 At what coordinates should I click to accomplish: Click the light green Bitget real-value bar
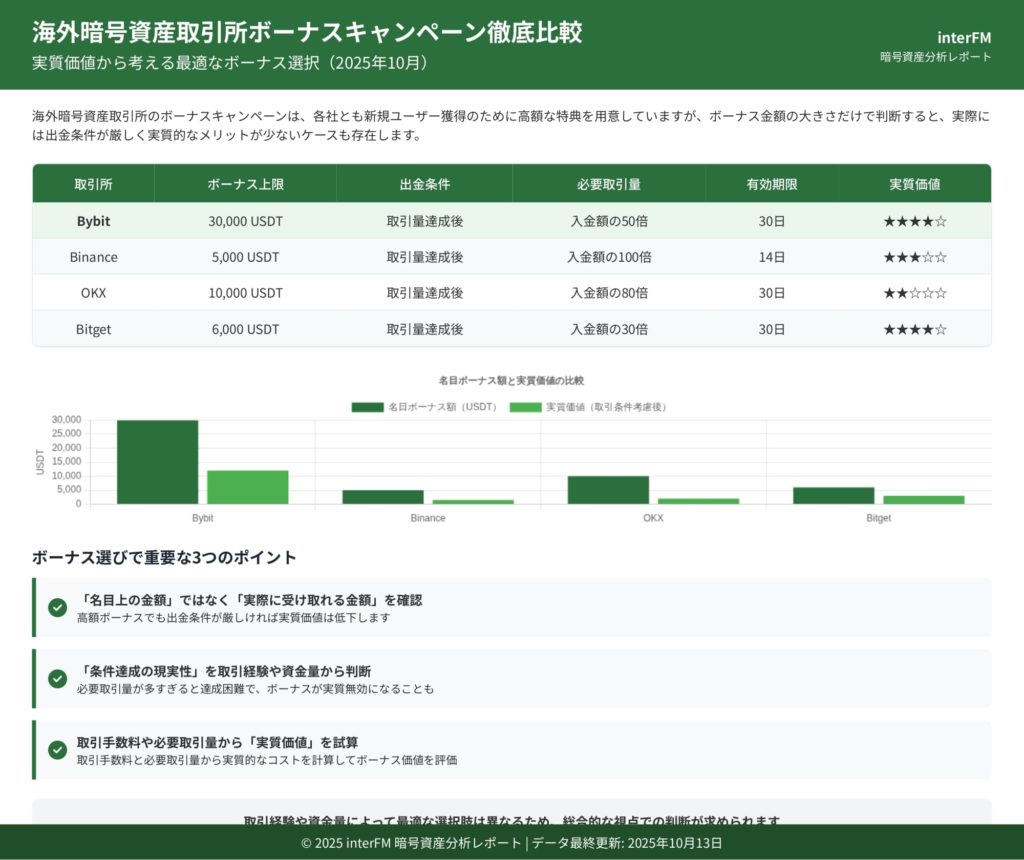[x=923, y=499]
